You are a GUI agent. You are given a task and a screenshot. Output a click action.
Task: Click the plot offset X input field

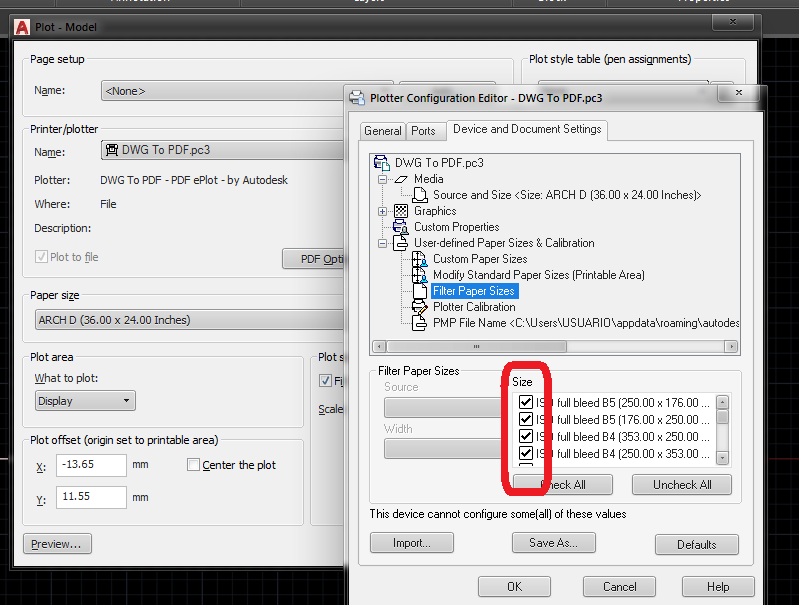[x=91, y=465]
